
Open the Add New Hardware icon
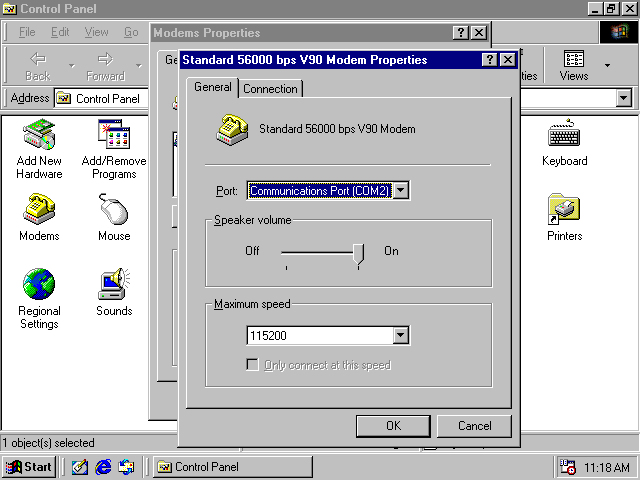tap(39, 149)
